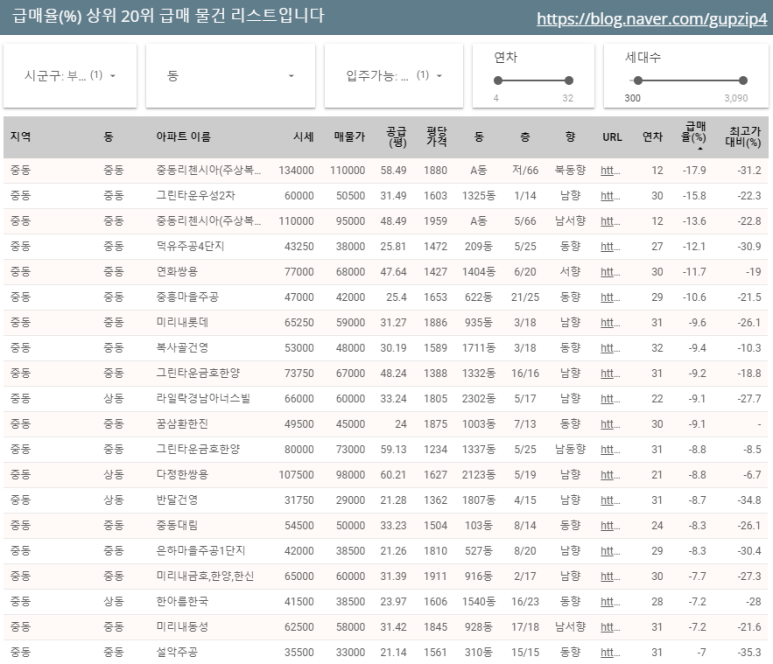Screen dimensions: 773x664
Task: Open URL link for 미리내동성 row
Action: click(x=610, y=627)
